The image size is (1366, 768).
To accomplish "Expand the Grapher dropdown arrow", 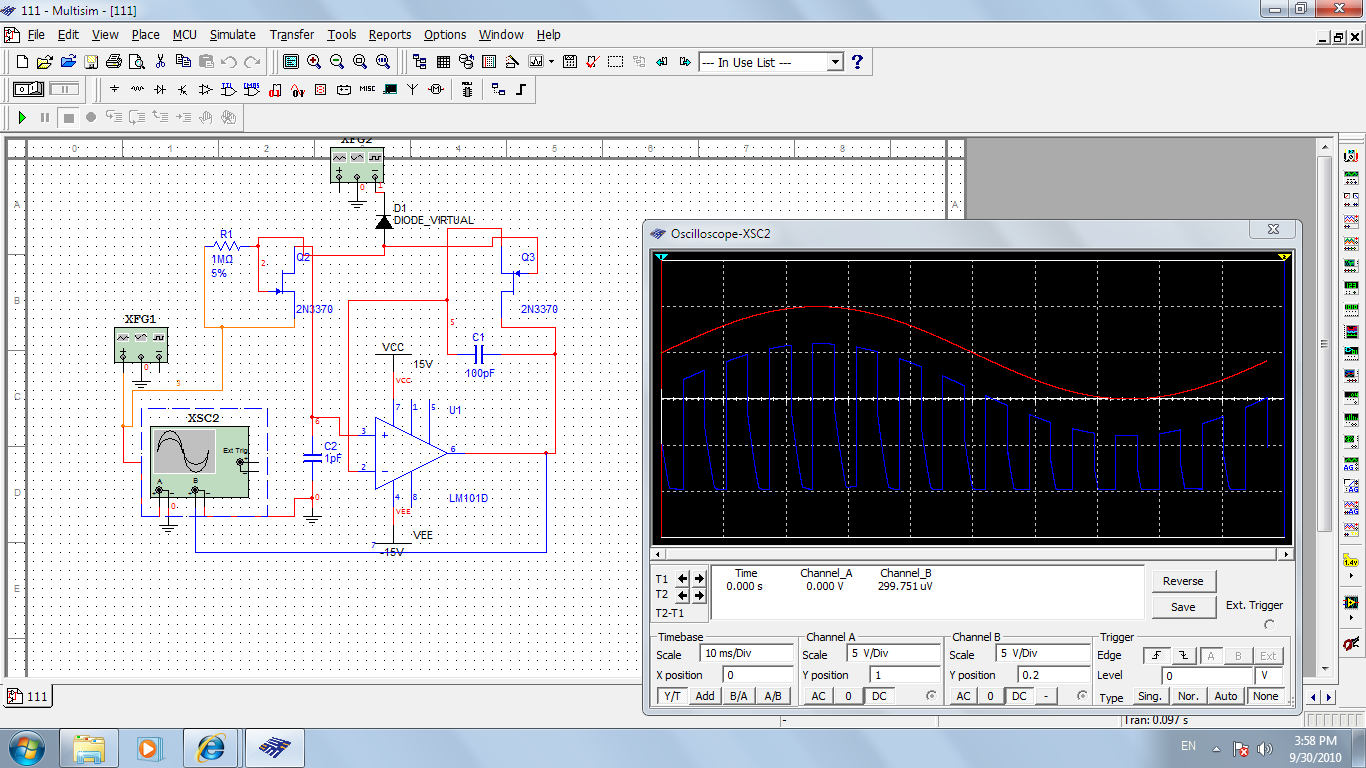I will (x=551, y=61).
